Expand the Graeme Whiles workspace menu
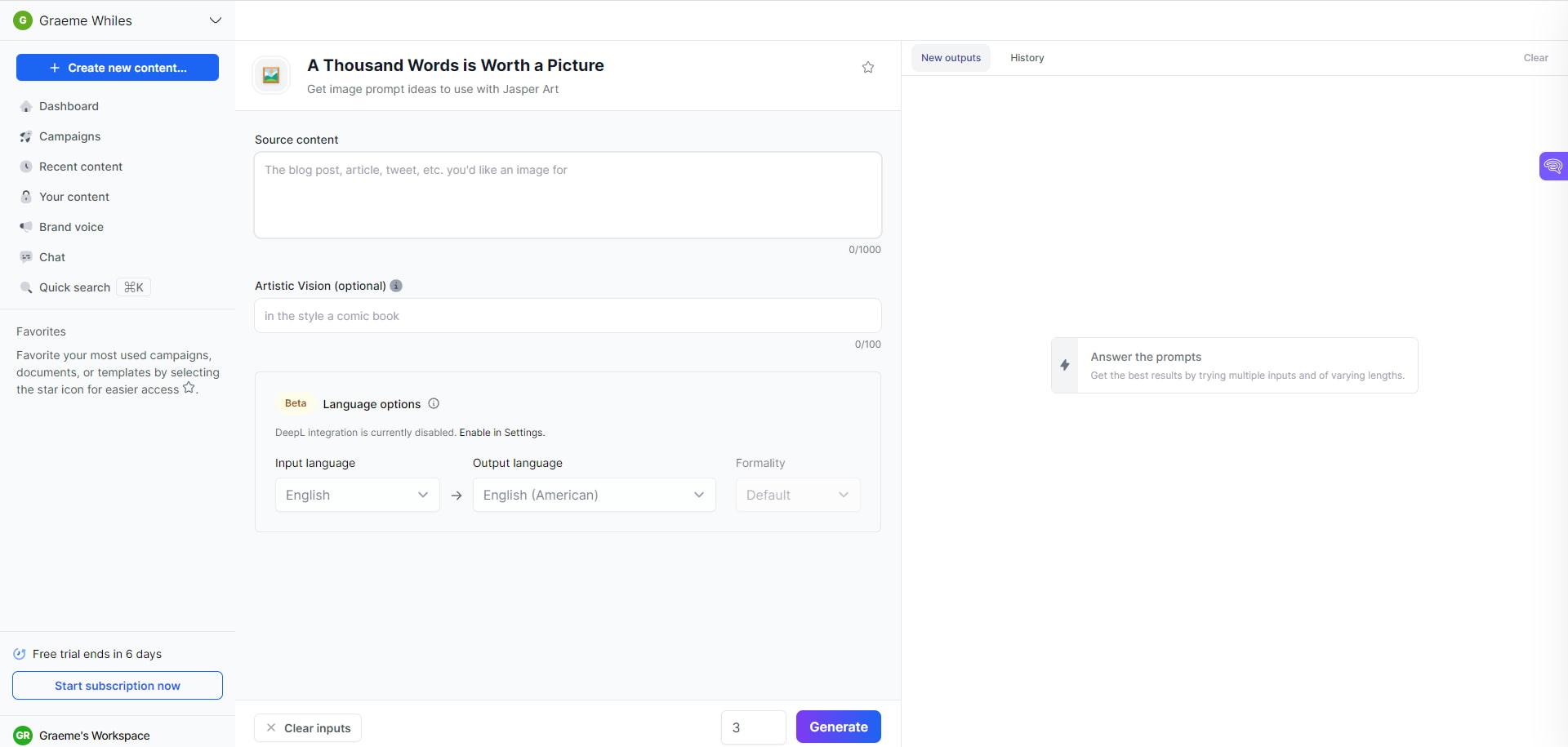 coord(215,20)
